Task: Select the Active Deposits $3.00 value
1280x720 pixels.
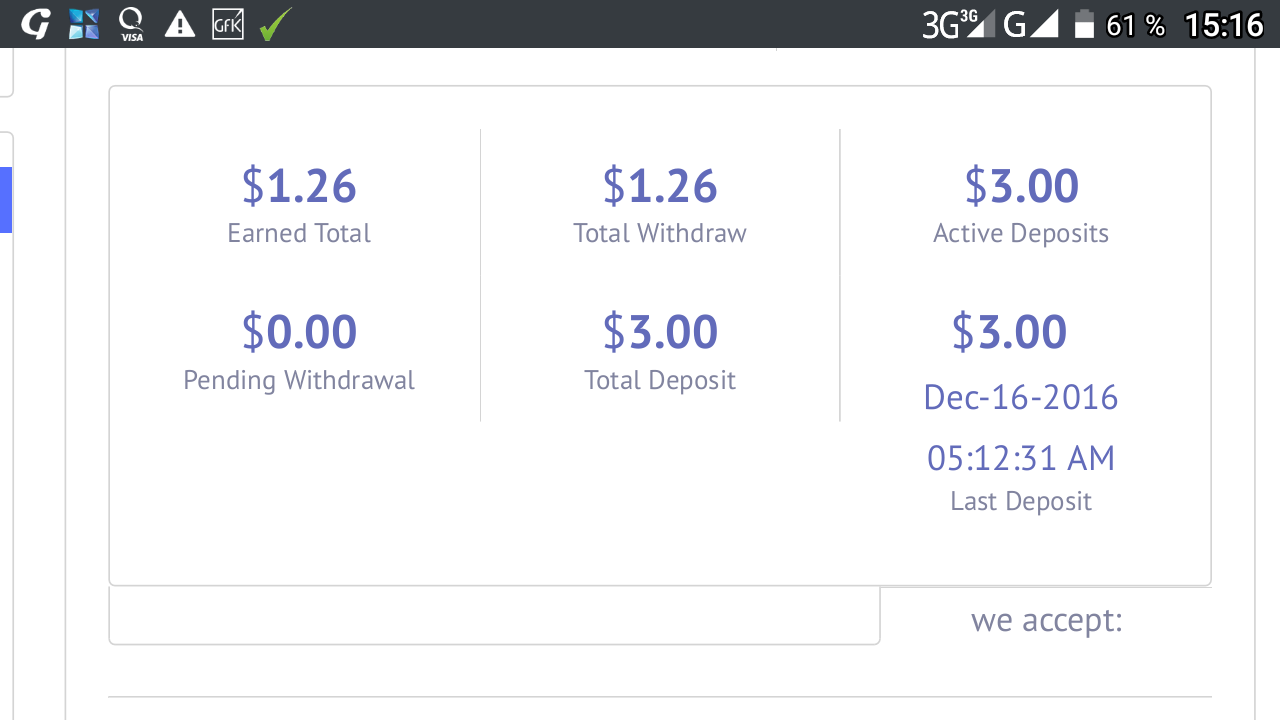Action: click(x=1021, y=186)
